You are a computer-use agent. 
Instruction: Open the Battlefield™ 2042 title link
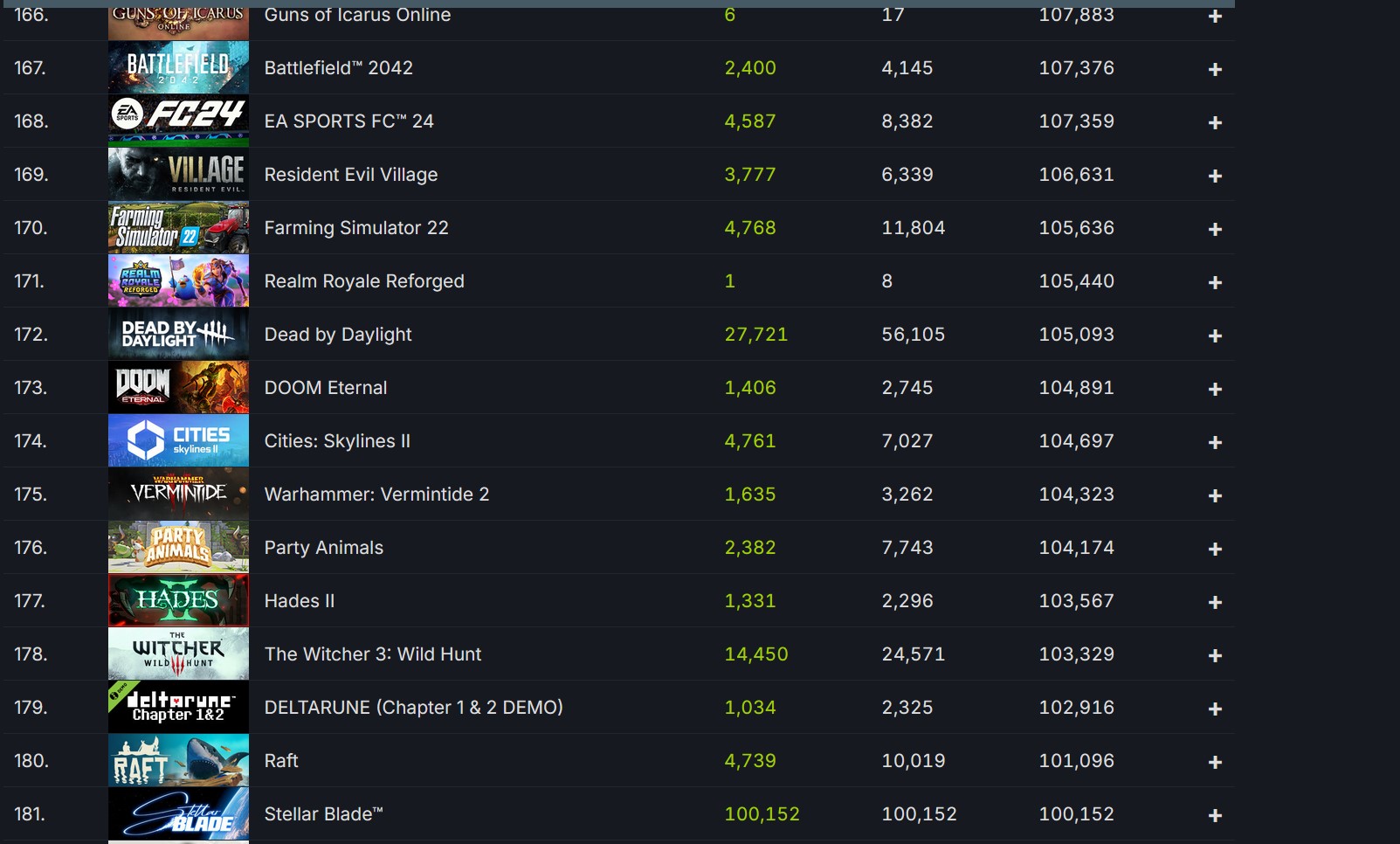tap(339, 67)
